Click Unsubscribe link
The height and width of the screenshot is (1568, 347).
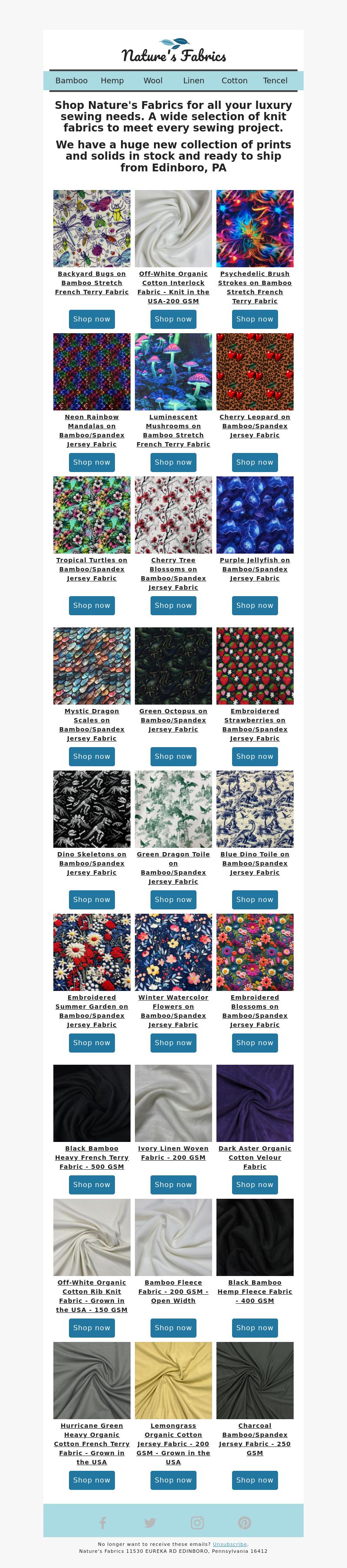[x=229, y=1544]
